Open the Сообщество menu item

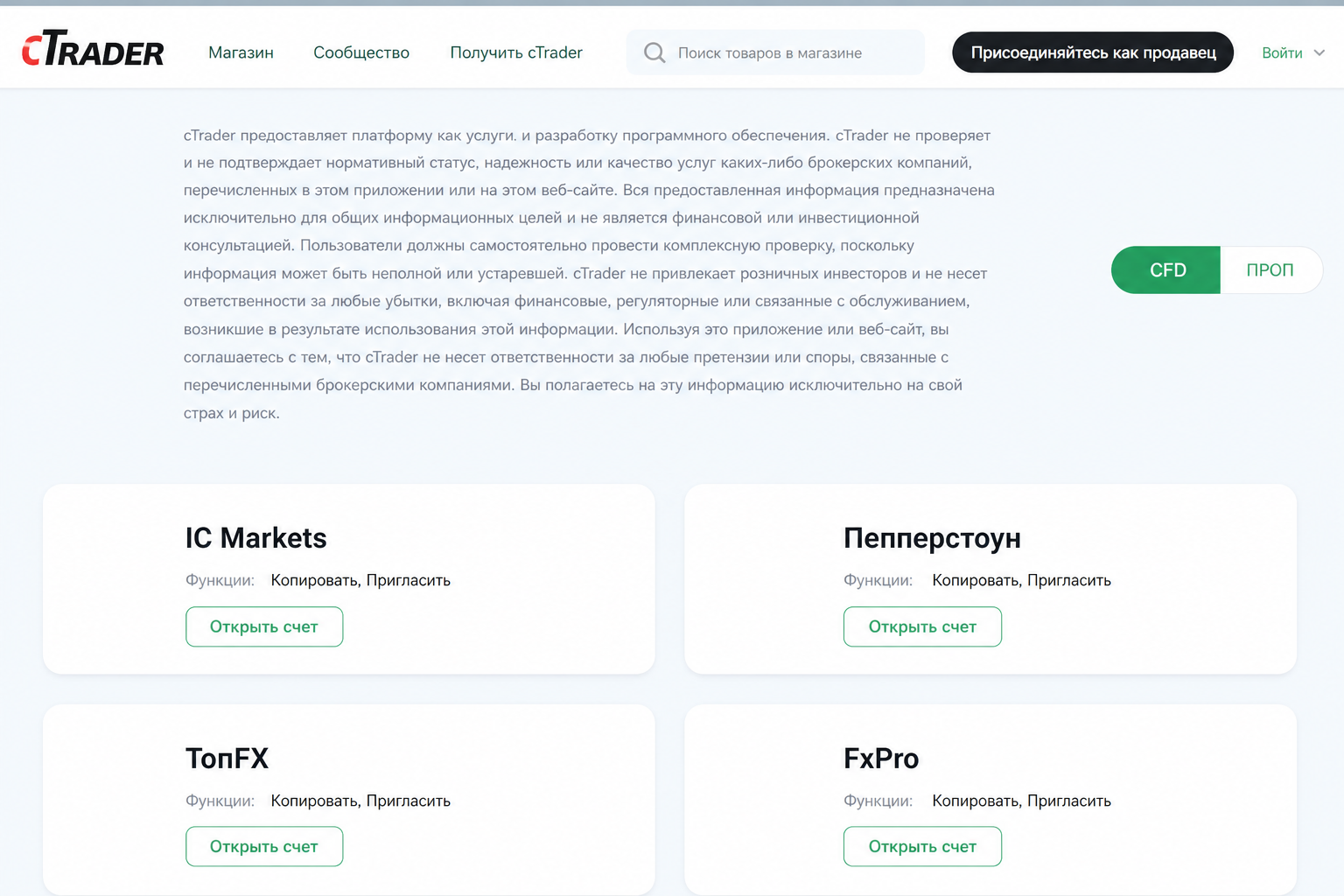tap(361, 52)
